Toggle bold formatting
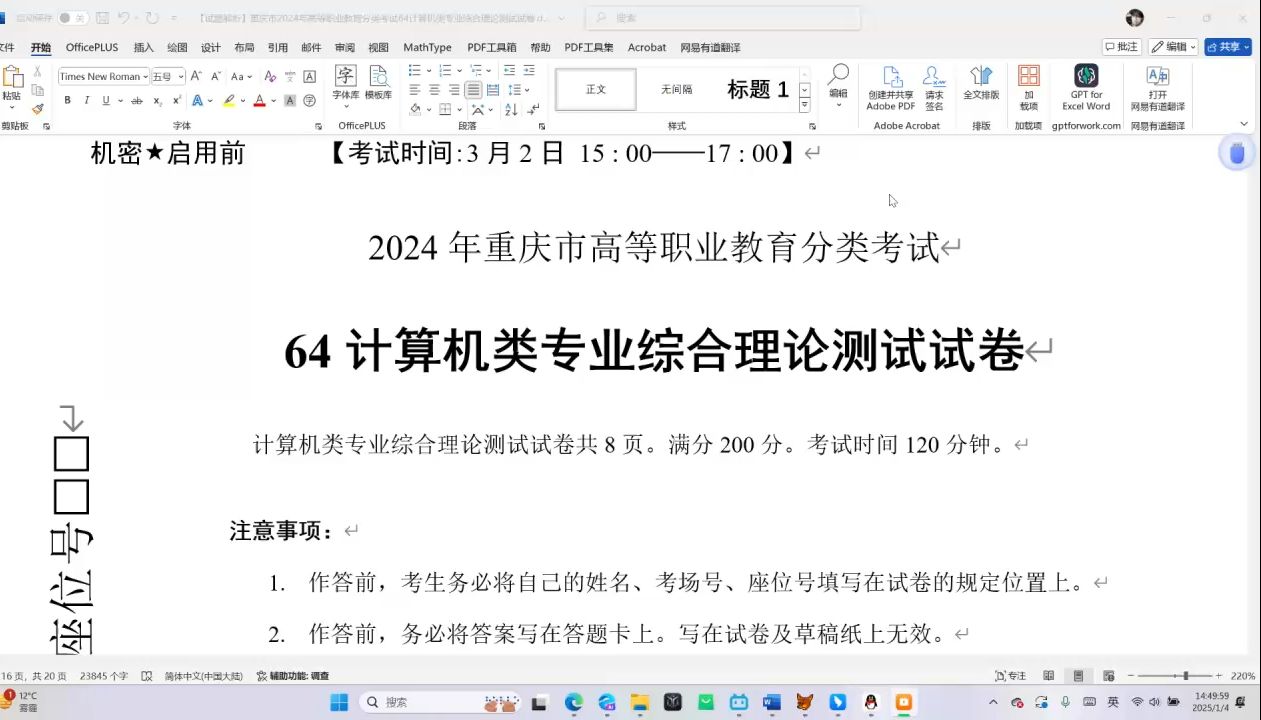 tap(67, 100)
